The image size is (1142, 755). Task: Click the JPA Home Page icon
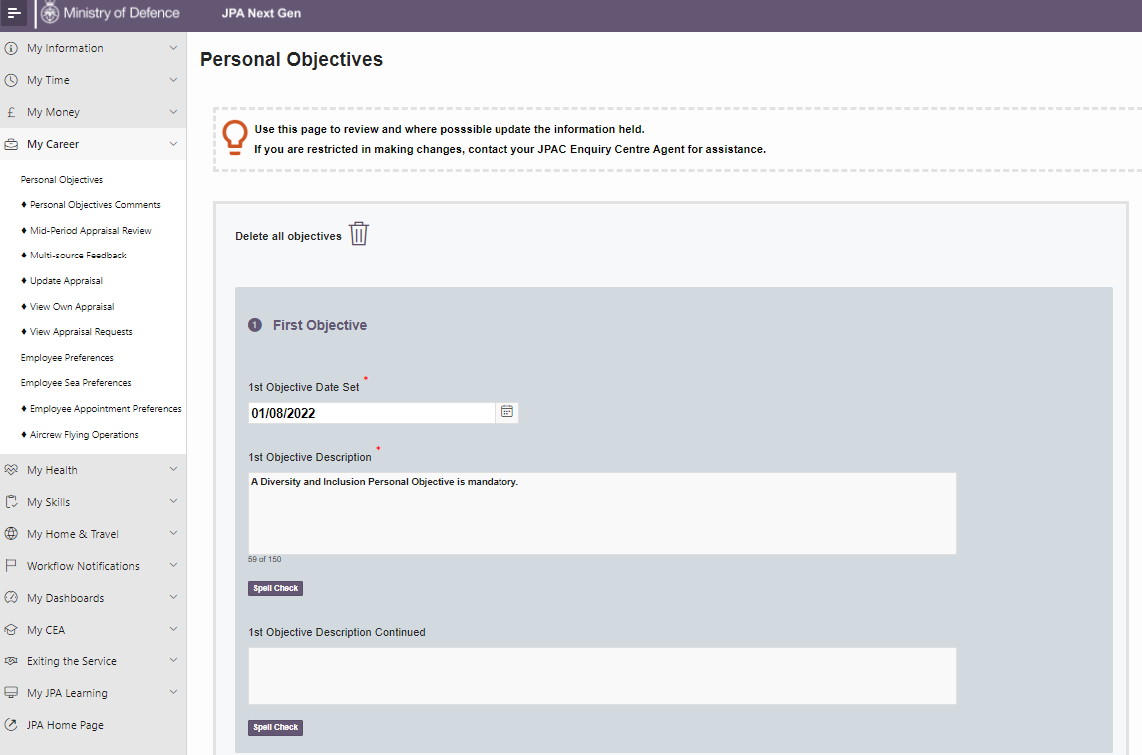[x=11, y=725]
